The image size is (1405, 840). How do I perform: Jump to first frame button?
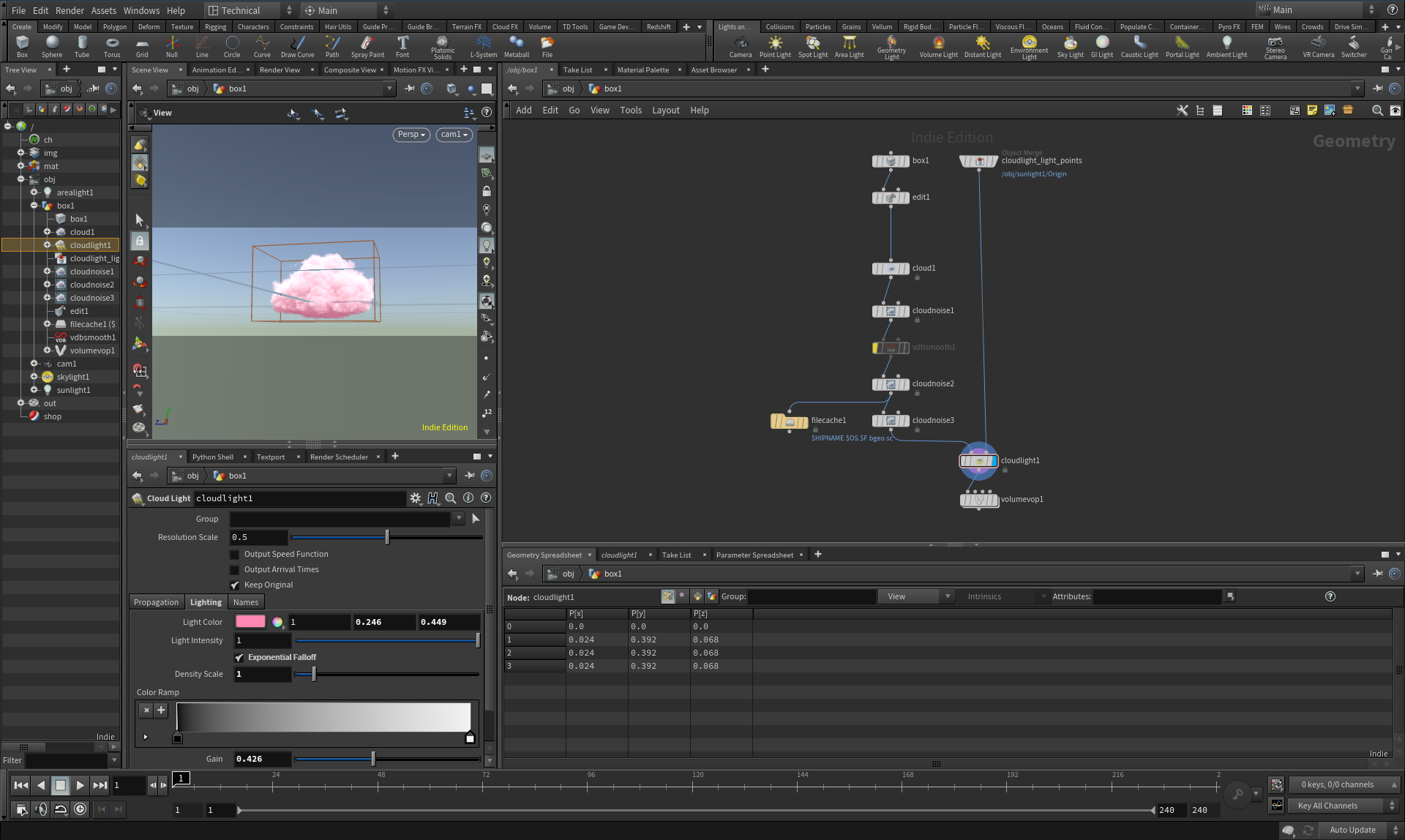coord(21,785)
